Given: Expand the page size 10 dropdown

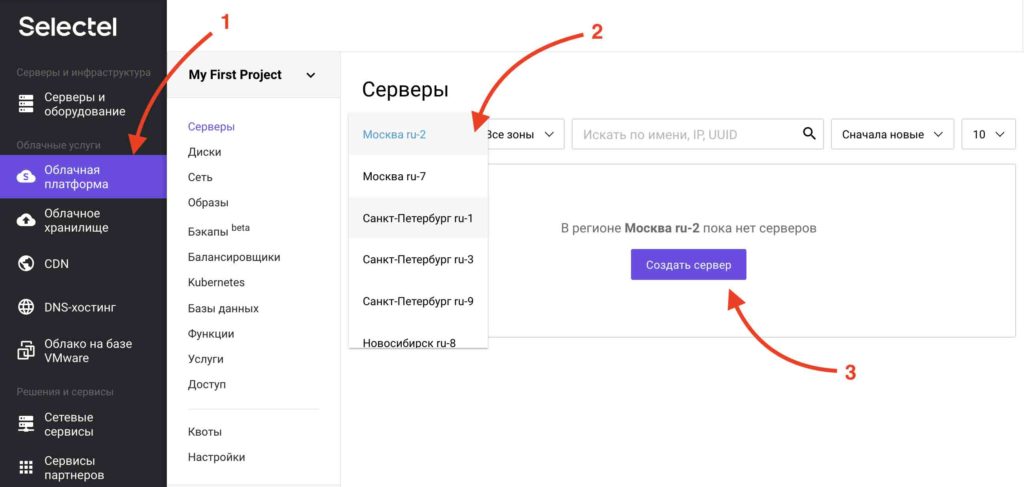Looking at the screenshot, I should coord(989,134).
